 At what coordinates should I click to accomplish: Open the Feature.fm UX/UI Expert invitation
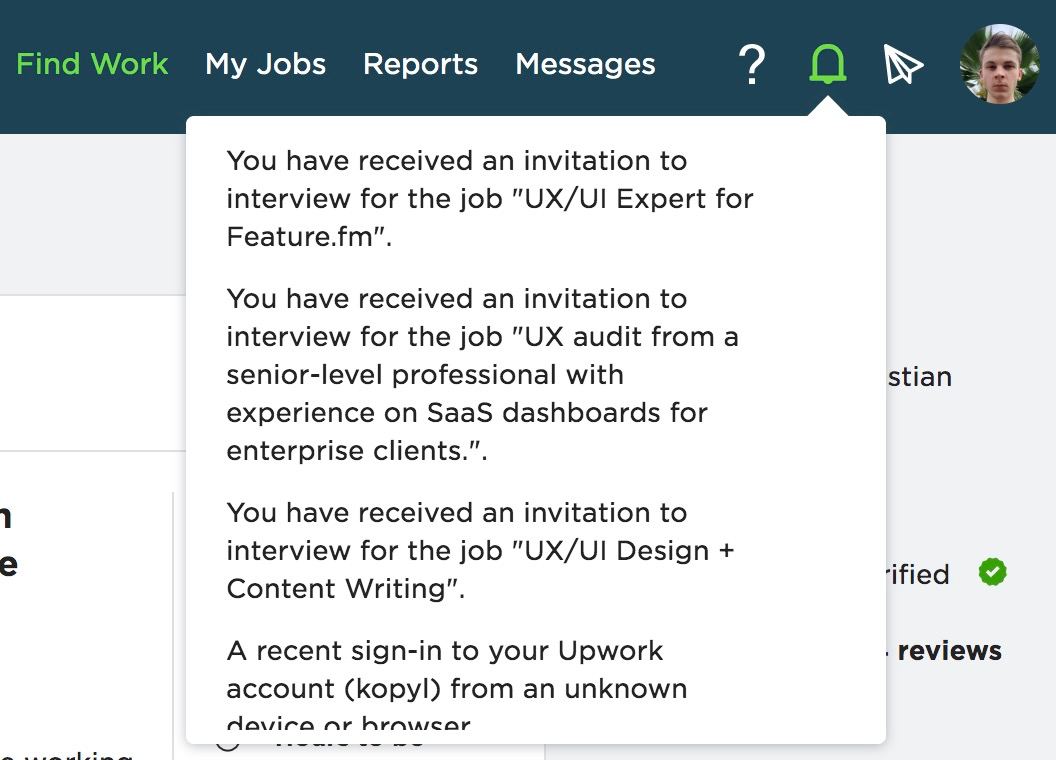(490, 198)
